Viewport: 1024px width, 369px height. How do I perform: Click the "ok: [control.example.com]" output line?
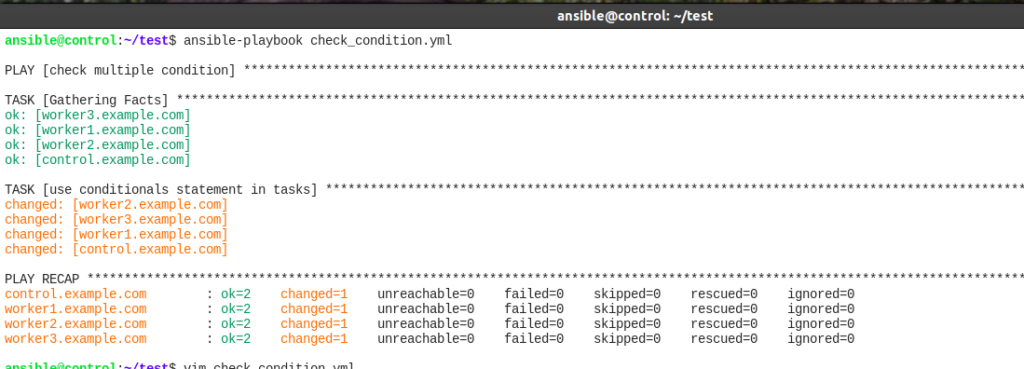97,160
